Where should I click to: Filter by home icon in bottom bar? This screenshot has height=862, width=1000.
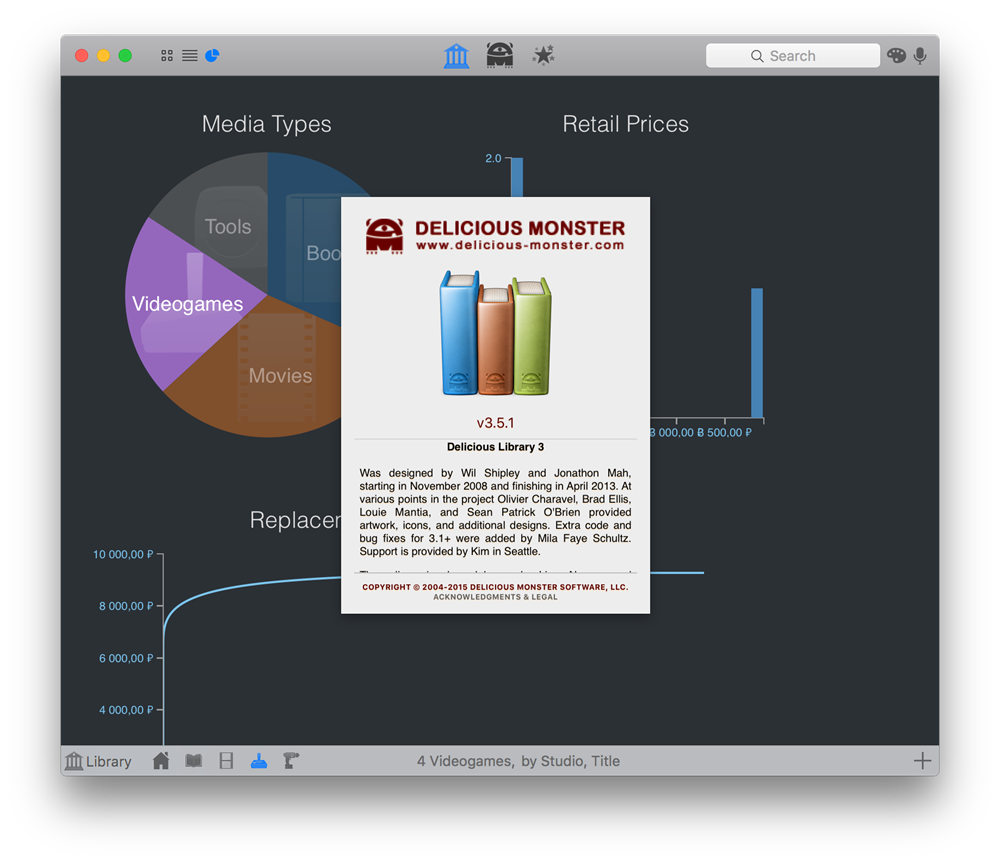point(161,761)
